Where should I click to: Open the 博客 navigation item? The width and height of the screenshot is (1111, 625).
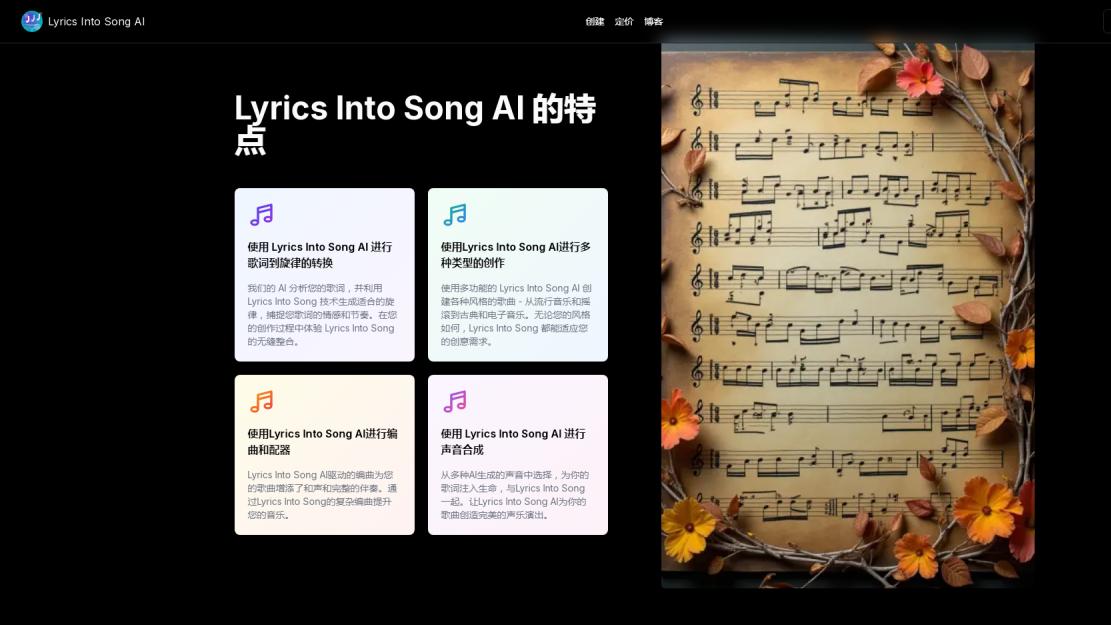[x=653, y=21]
